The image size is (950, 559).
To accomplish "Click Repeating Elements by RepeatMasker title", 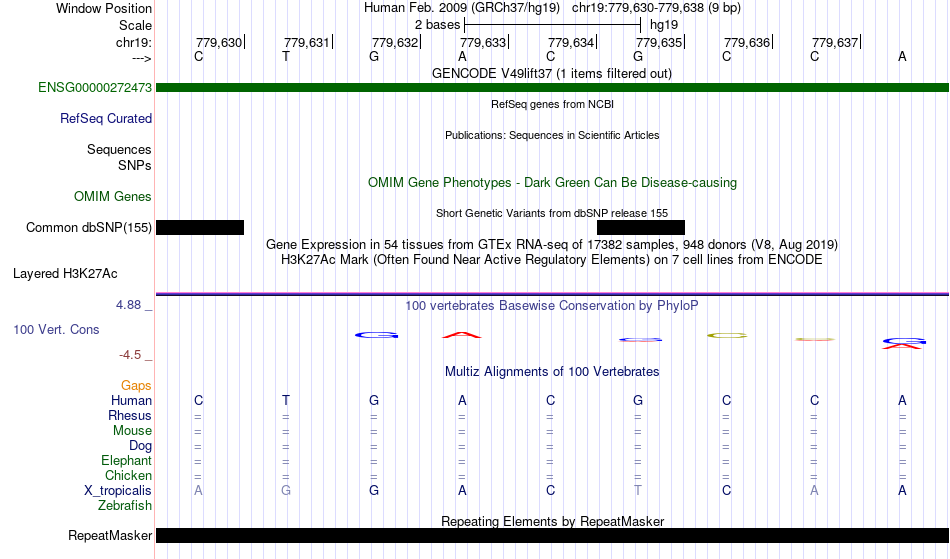I will pos(552,521).
